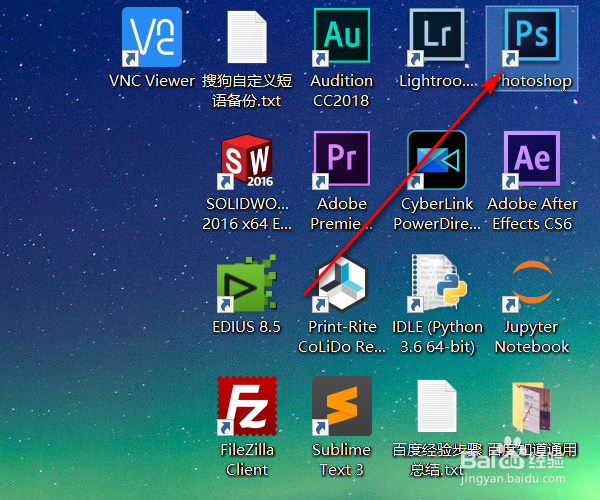The image size is (600, 500).
Task: Select the Photoshop shortcut icon
Action: click(532, 37)
